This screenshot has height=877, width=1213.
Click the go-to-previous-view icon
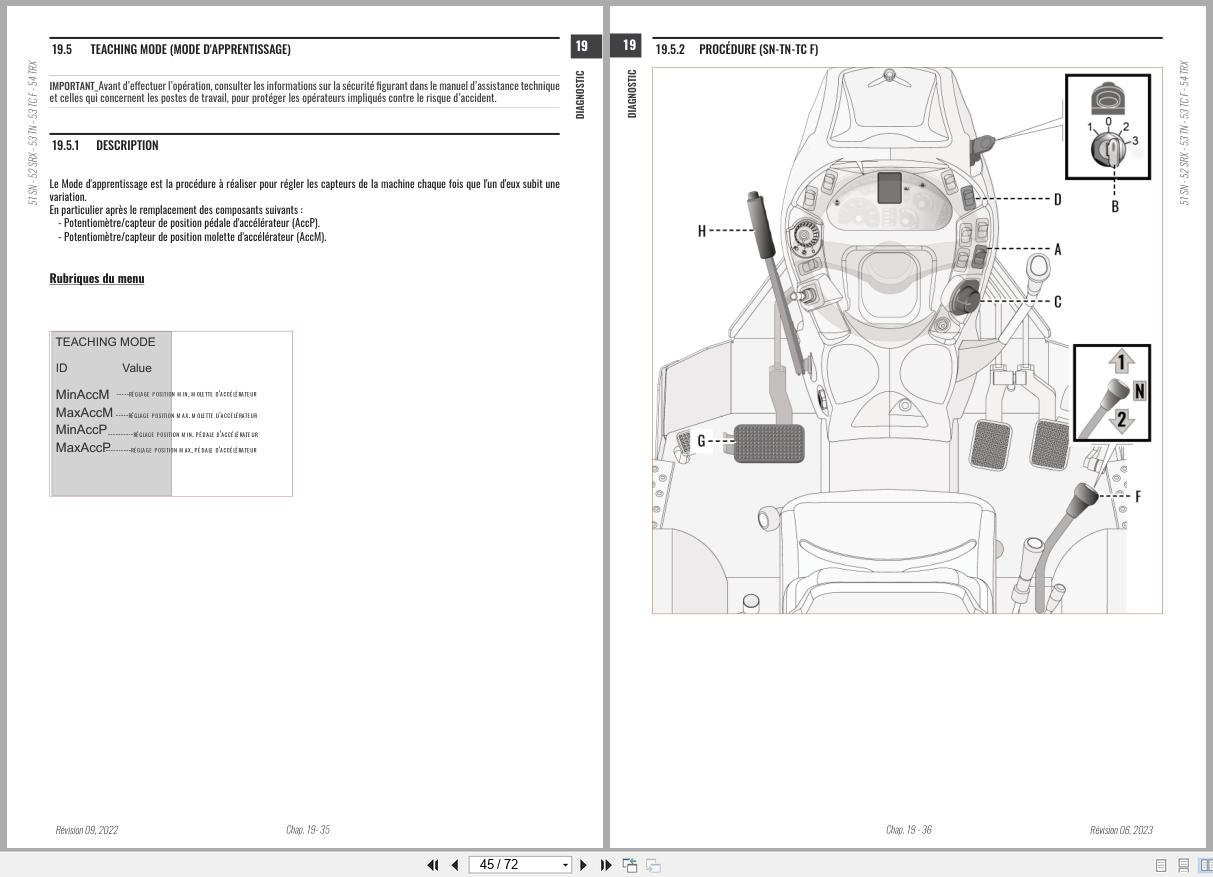click(630, 865)
